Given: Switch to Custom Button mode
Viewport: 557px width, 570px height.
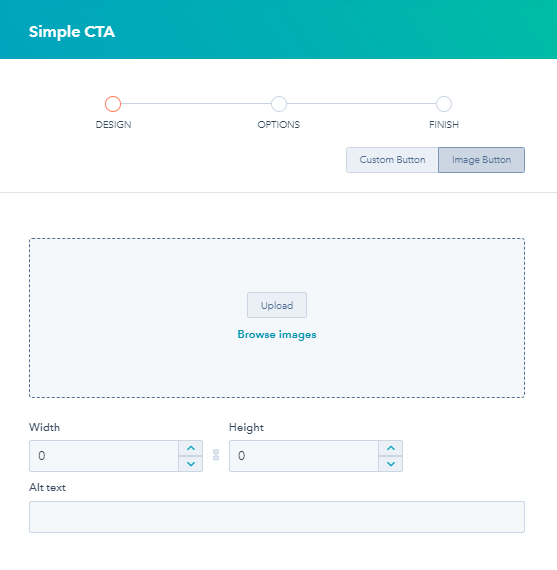Looking at the screenshot, I should 392,160.
